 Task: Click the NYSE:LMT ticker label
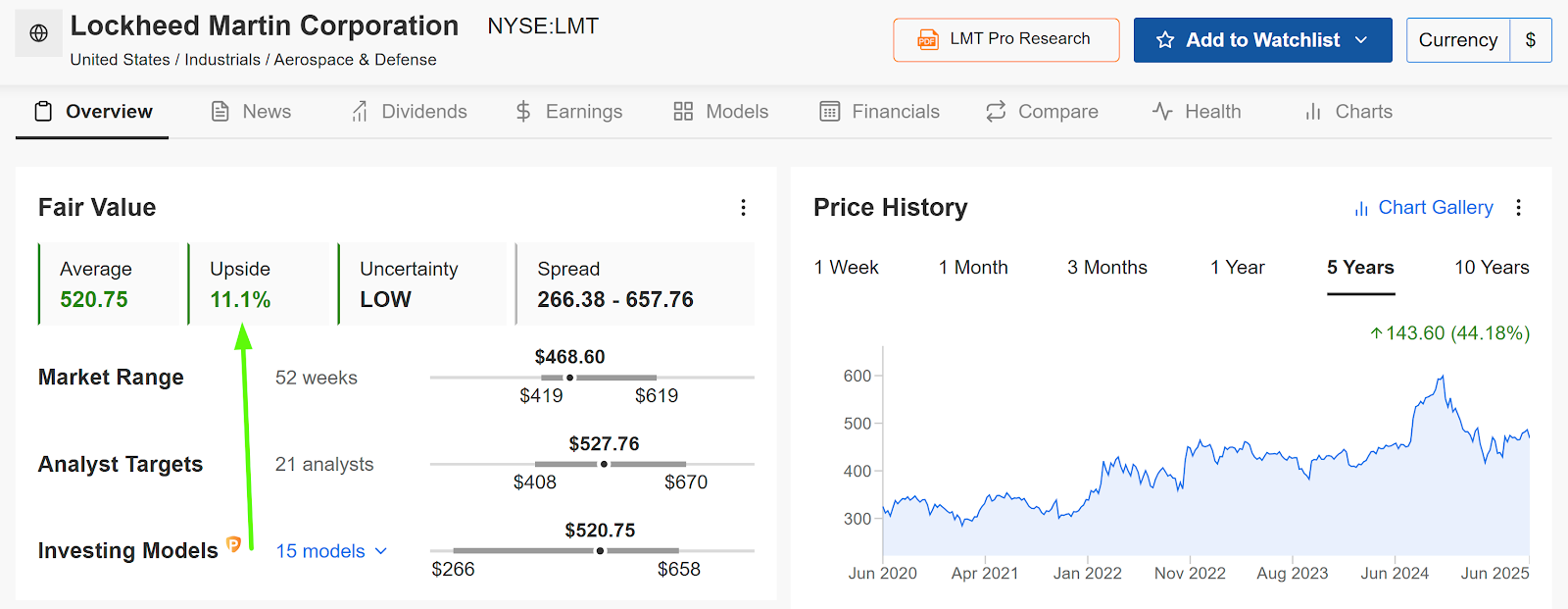click(543, 26)
